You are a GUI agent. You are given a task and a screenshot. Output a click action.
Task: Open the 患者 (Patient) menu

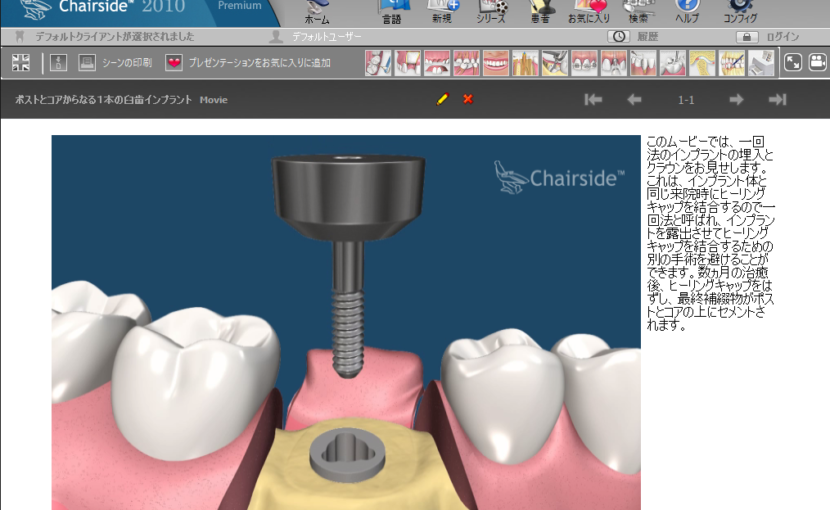tap(540, 12)
